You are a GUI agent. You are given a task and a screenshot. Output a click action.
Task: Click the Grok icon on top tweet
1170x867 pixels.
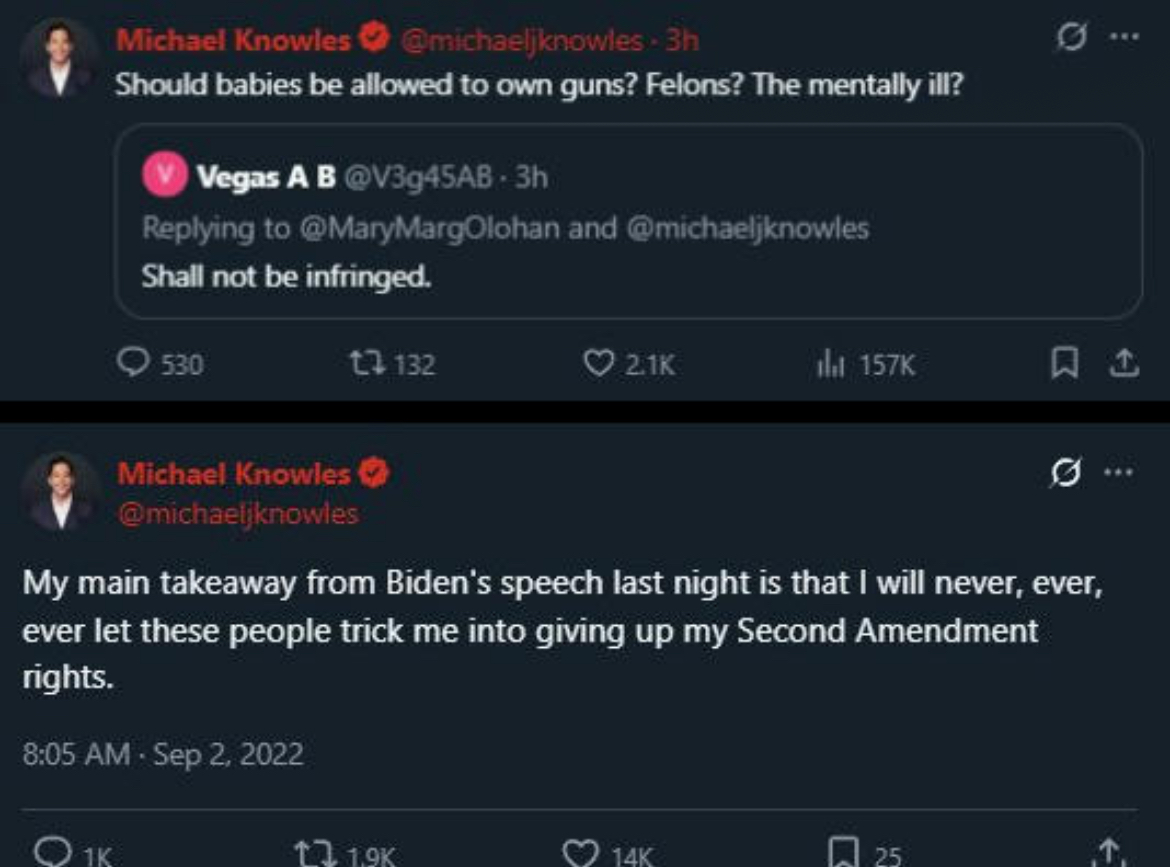(x=1069, y=39)
